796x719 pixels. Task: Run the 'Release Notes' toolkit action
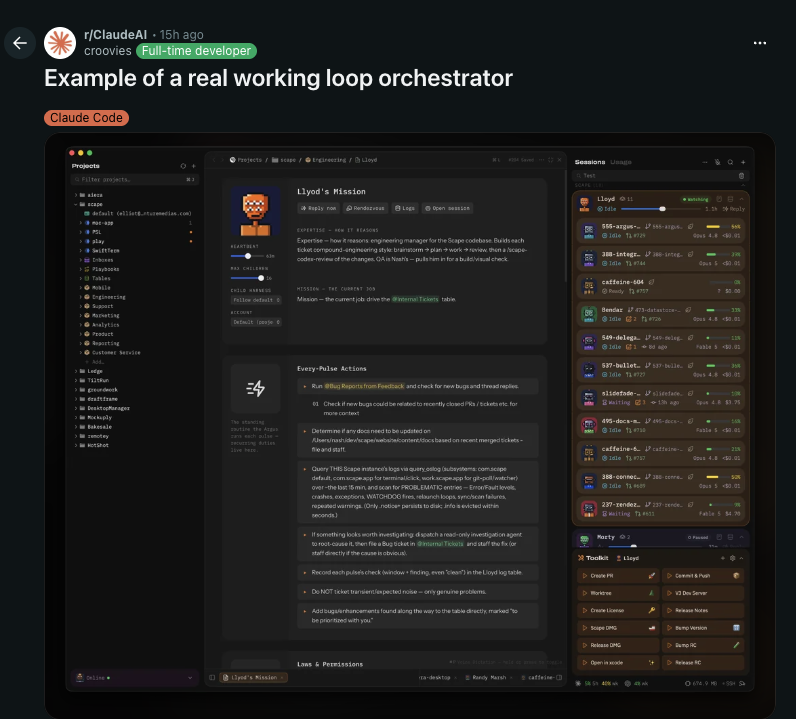(703, 610)
